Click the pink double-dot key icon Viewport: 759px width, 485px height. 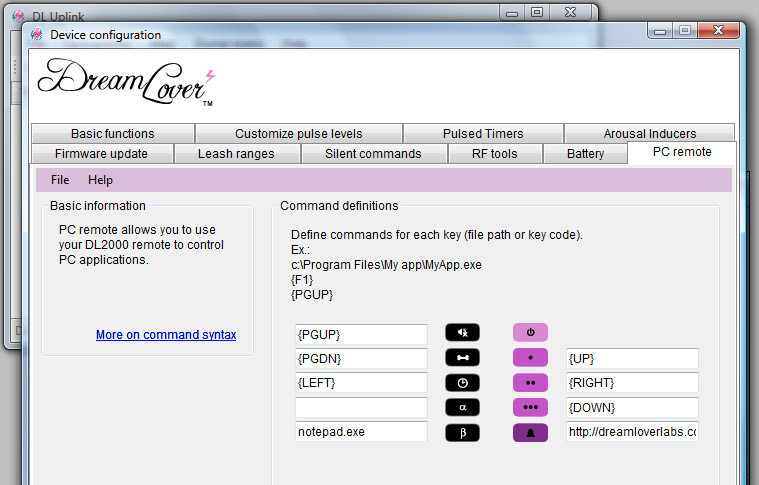[530, 383]
